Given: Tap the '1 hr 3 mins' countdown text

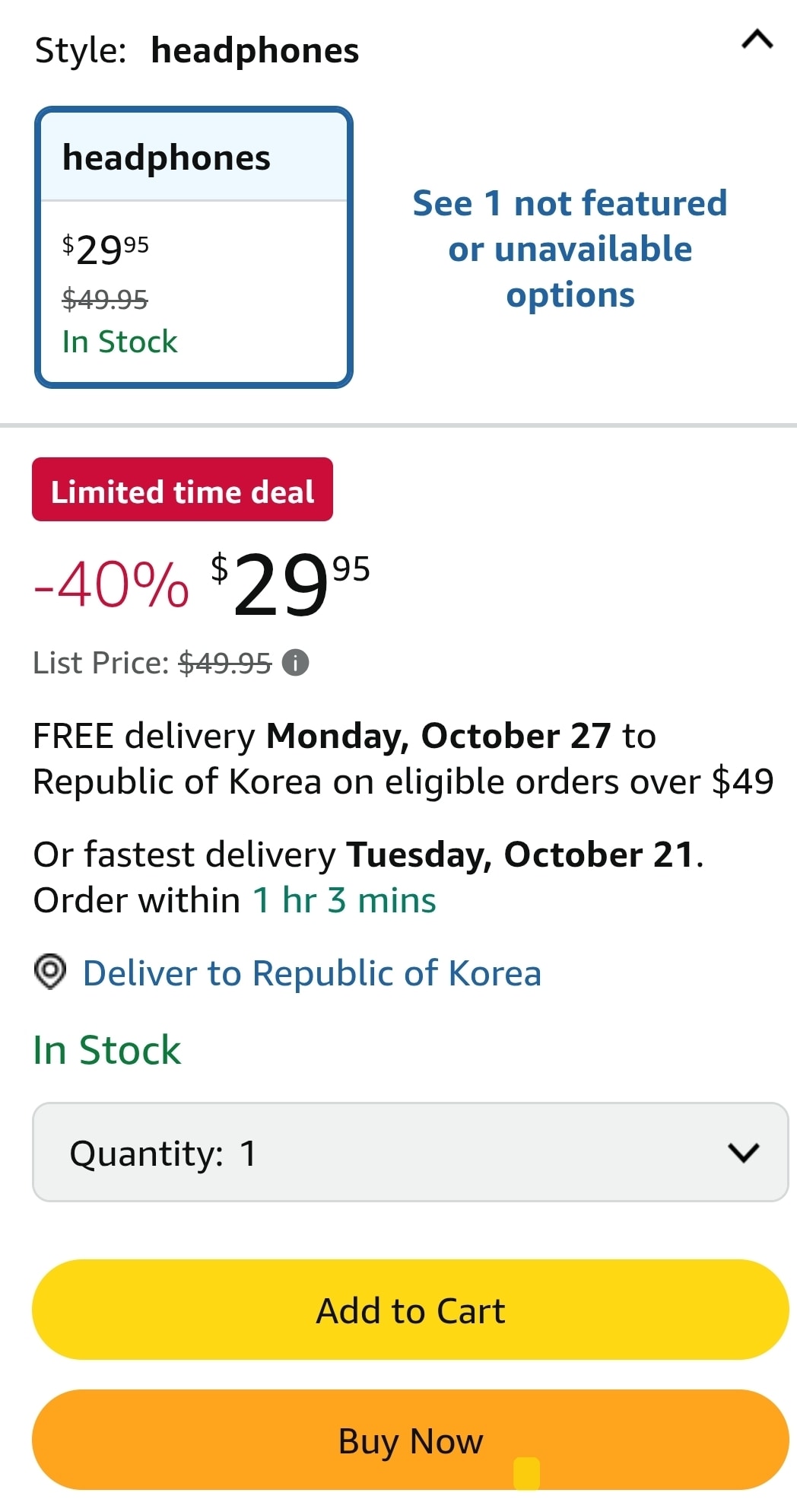Looking at the screenshot, I should (x=345, y=900).
